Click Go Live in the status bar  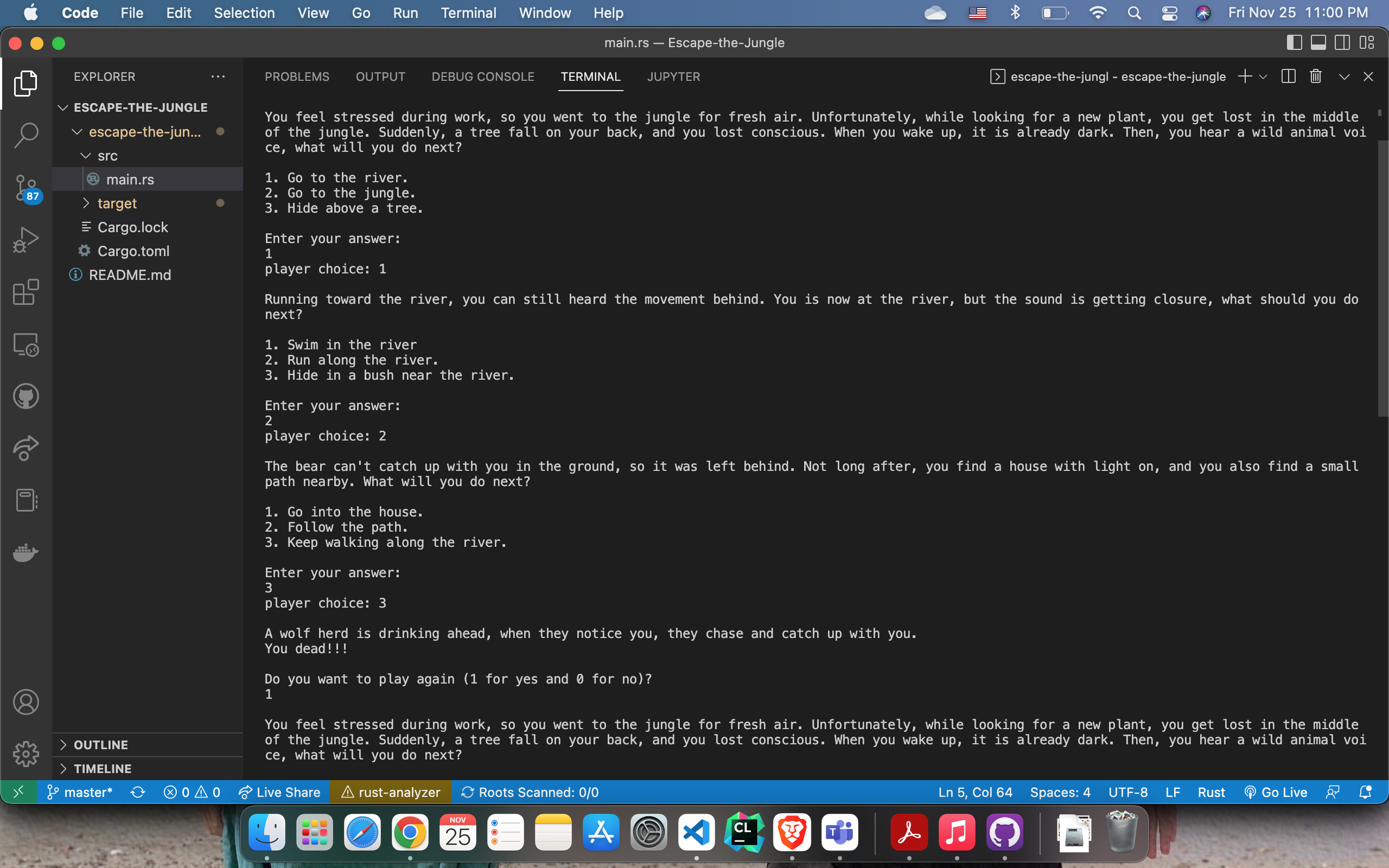tap(1276, 792)
